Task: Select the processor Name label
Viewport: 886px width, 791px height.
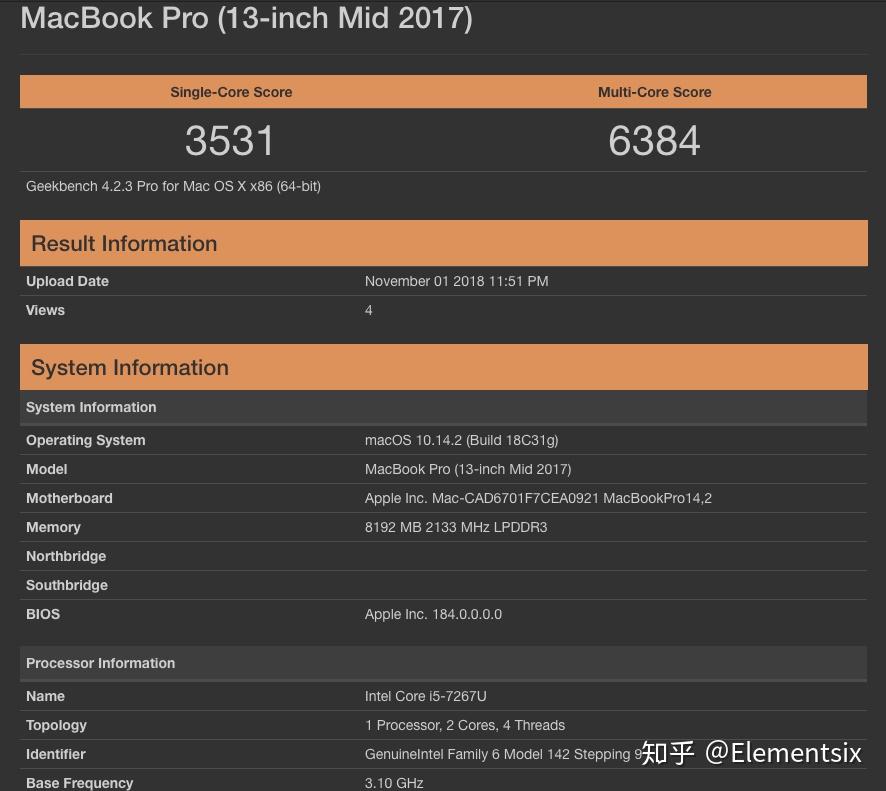Action: (x=45, y=696)
